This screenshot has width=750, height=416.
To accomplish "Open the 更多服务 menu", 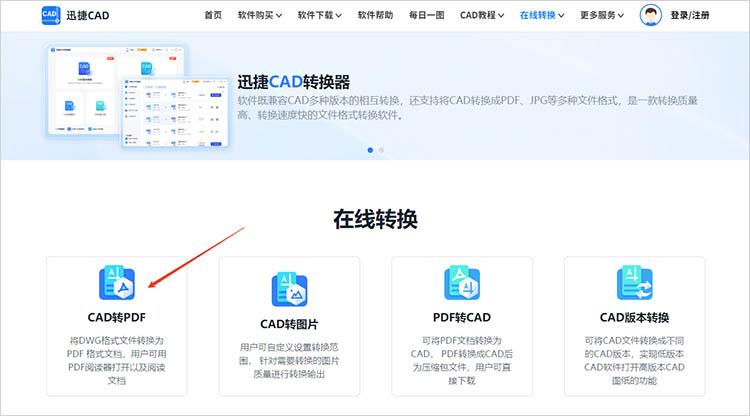I will point(602,15).
